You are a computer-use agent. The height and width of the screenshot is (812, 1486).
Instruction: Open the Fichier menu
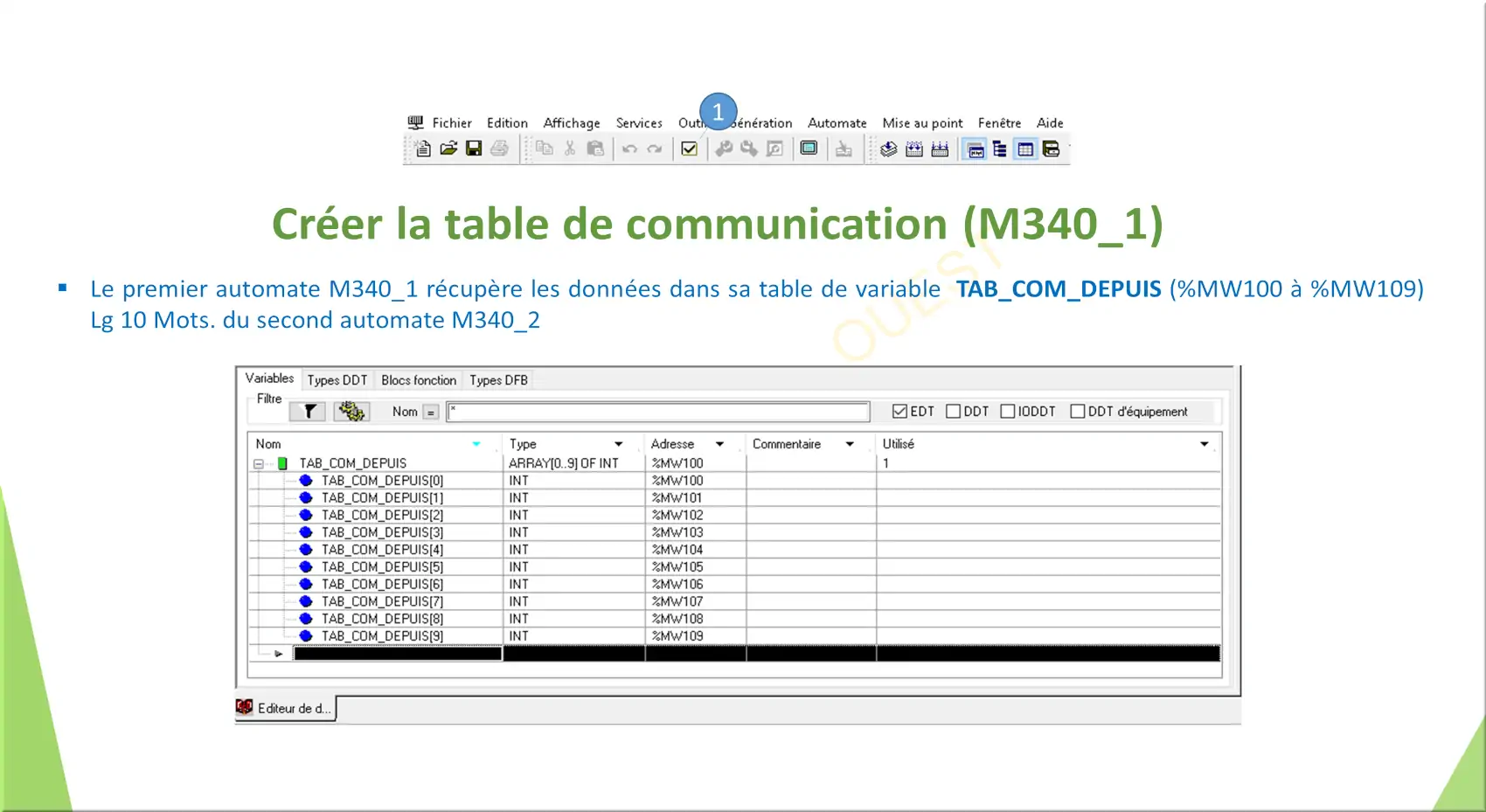pyautogui.click(x=452, y=123)
